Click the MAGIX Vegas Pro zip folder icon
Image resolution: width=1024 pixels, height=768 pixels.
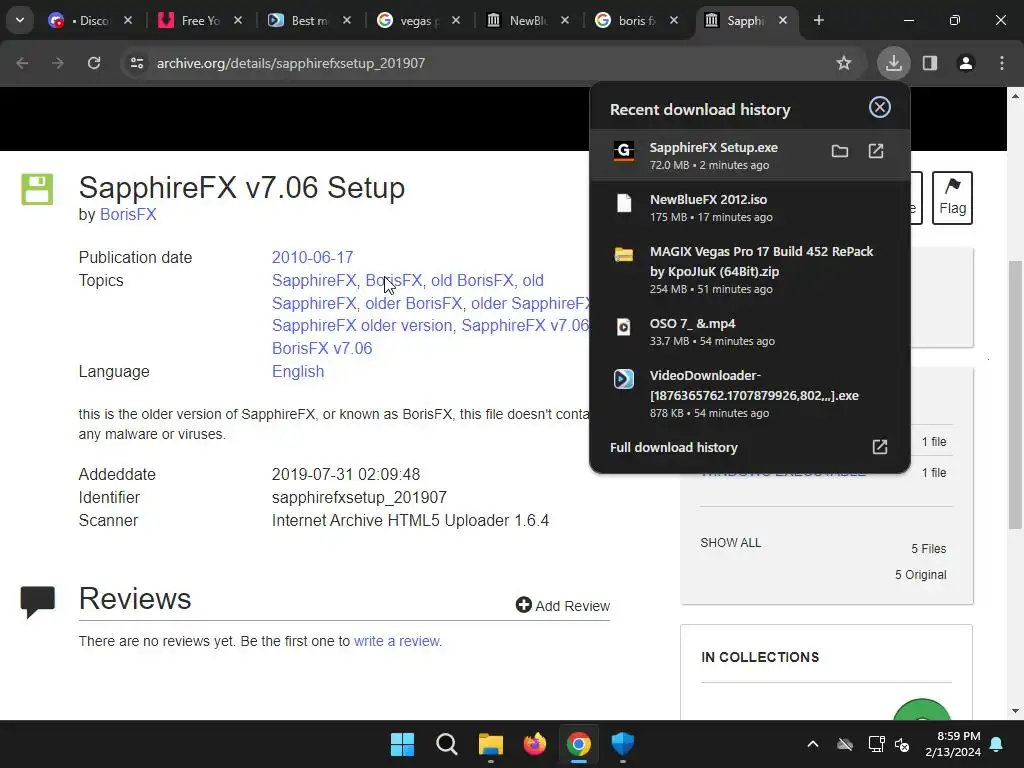click(x=624, y=255)
